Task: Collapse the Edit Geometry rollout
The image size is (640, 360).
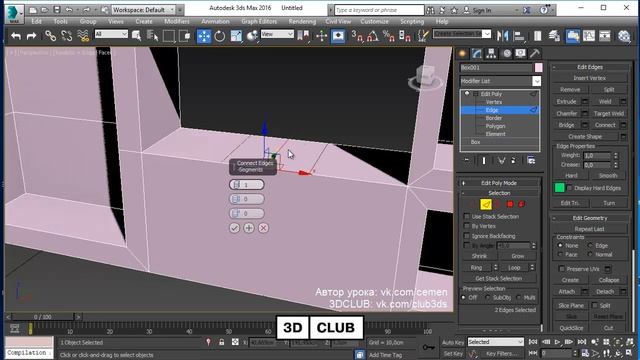Action: pos(590,218)
